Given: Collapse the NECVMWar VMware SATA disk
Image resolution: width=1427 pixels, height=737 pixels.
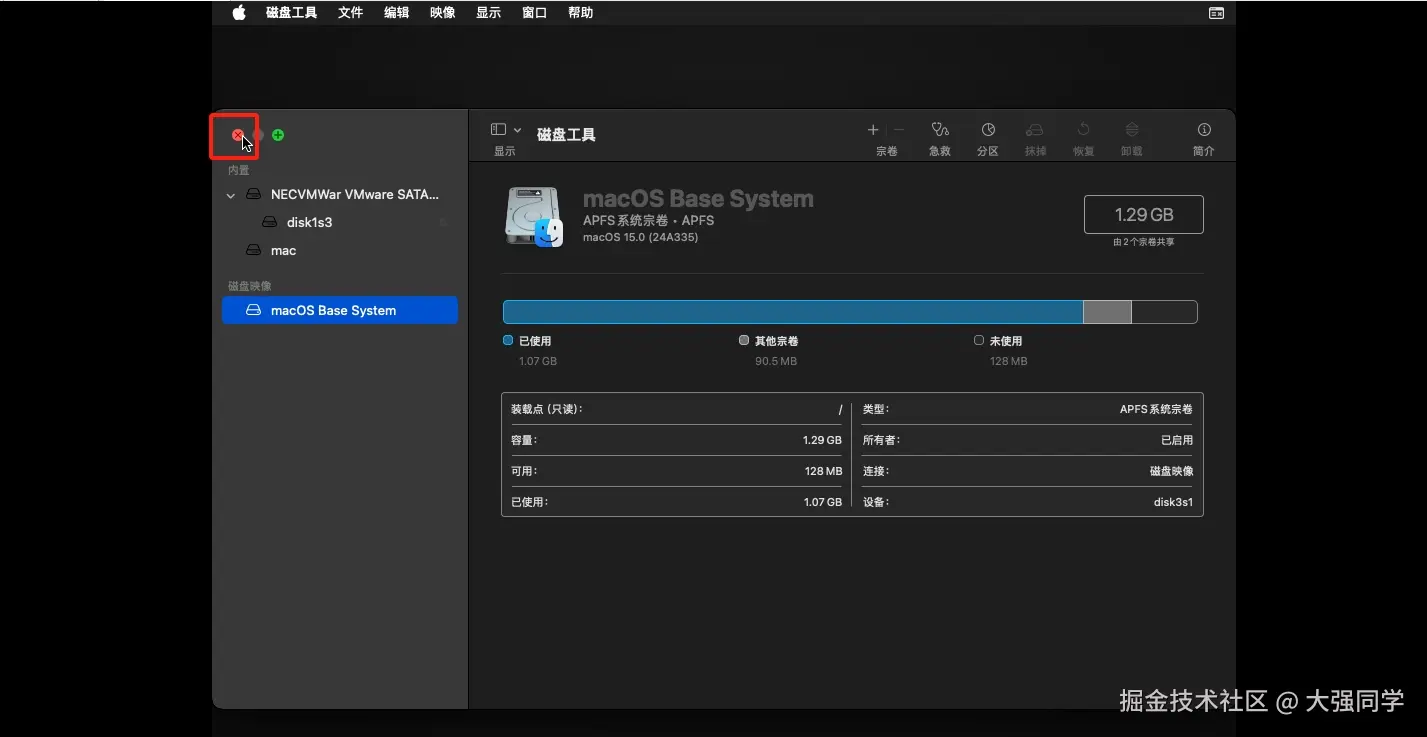Looking at the screenshot, I should pos(231,195).
